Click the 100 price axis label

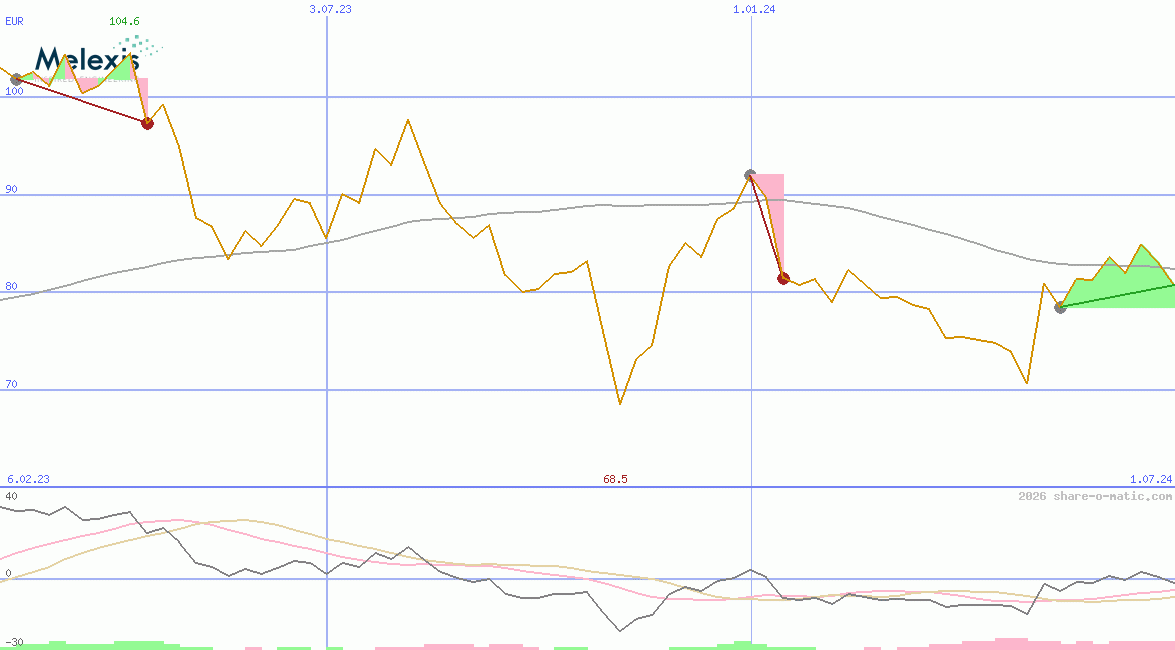pos(14,91)
